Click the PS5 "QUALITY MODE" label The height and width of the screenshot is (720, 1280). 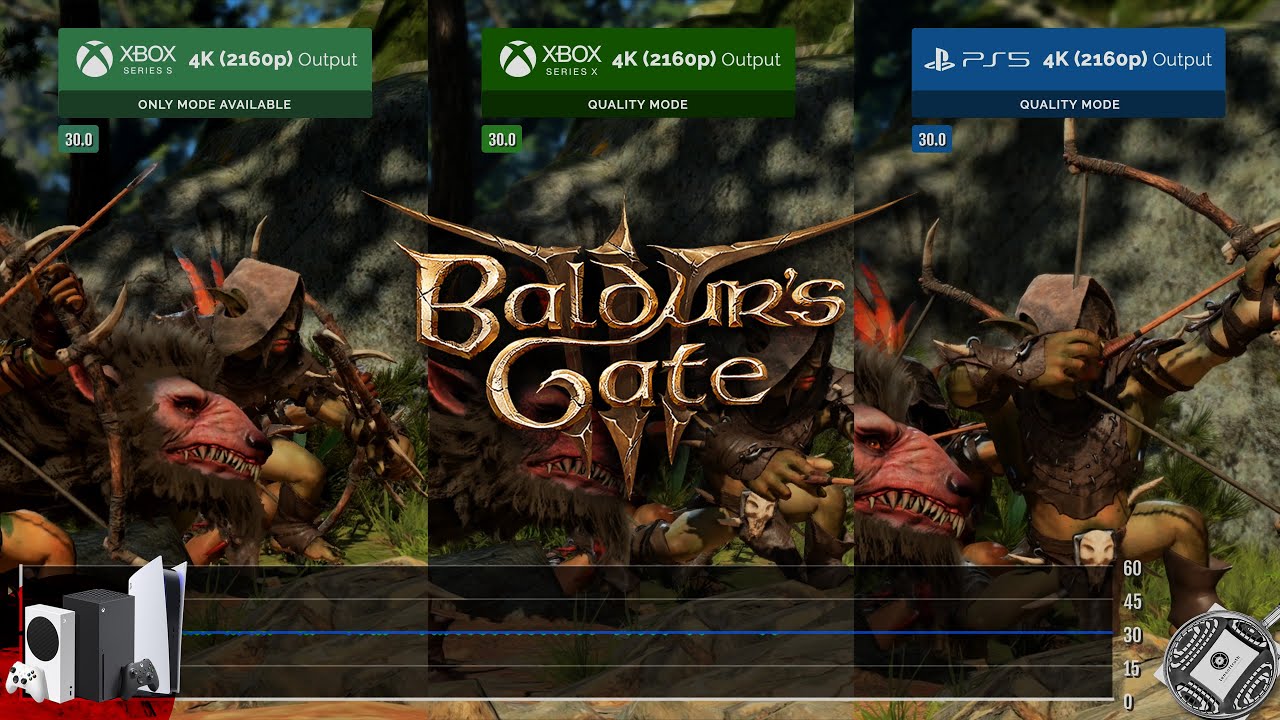coord(1069,104)
